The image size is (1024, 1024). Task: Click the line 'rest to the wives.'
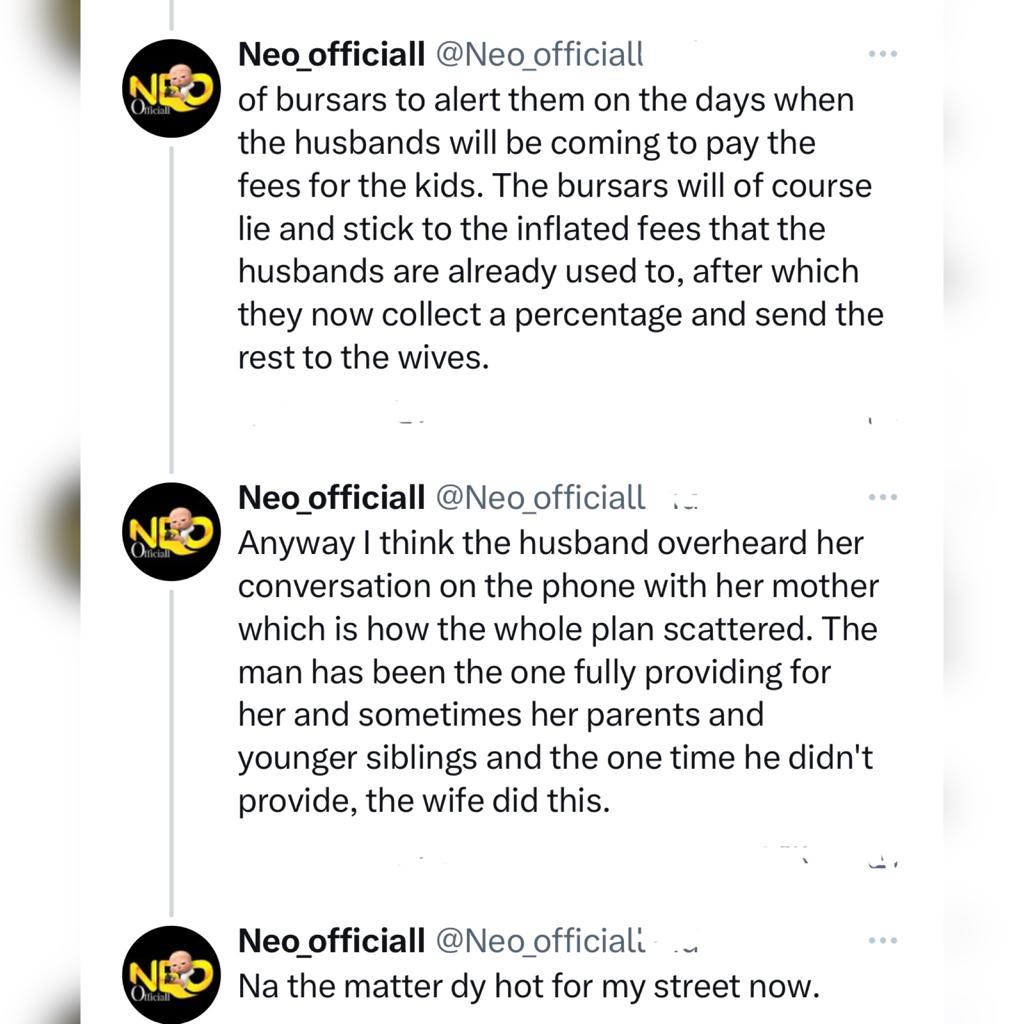(364, 358)
